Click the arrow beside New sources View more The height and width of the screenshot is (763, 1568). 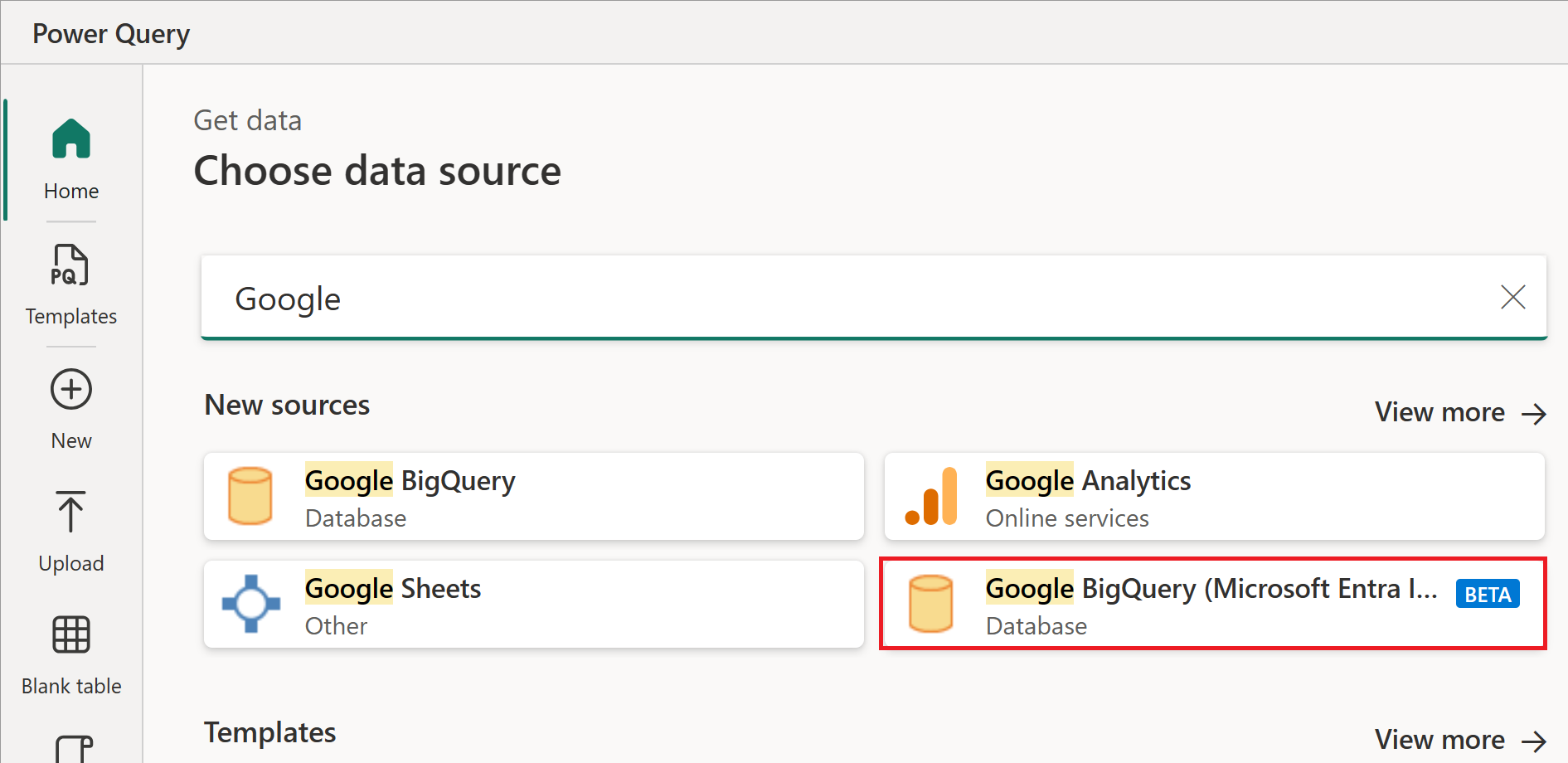point(1534,413)
